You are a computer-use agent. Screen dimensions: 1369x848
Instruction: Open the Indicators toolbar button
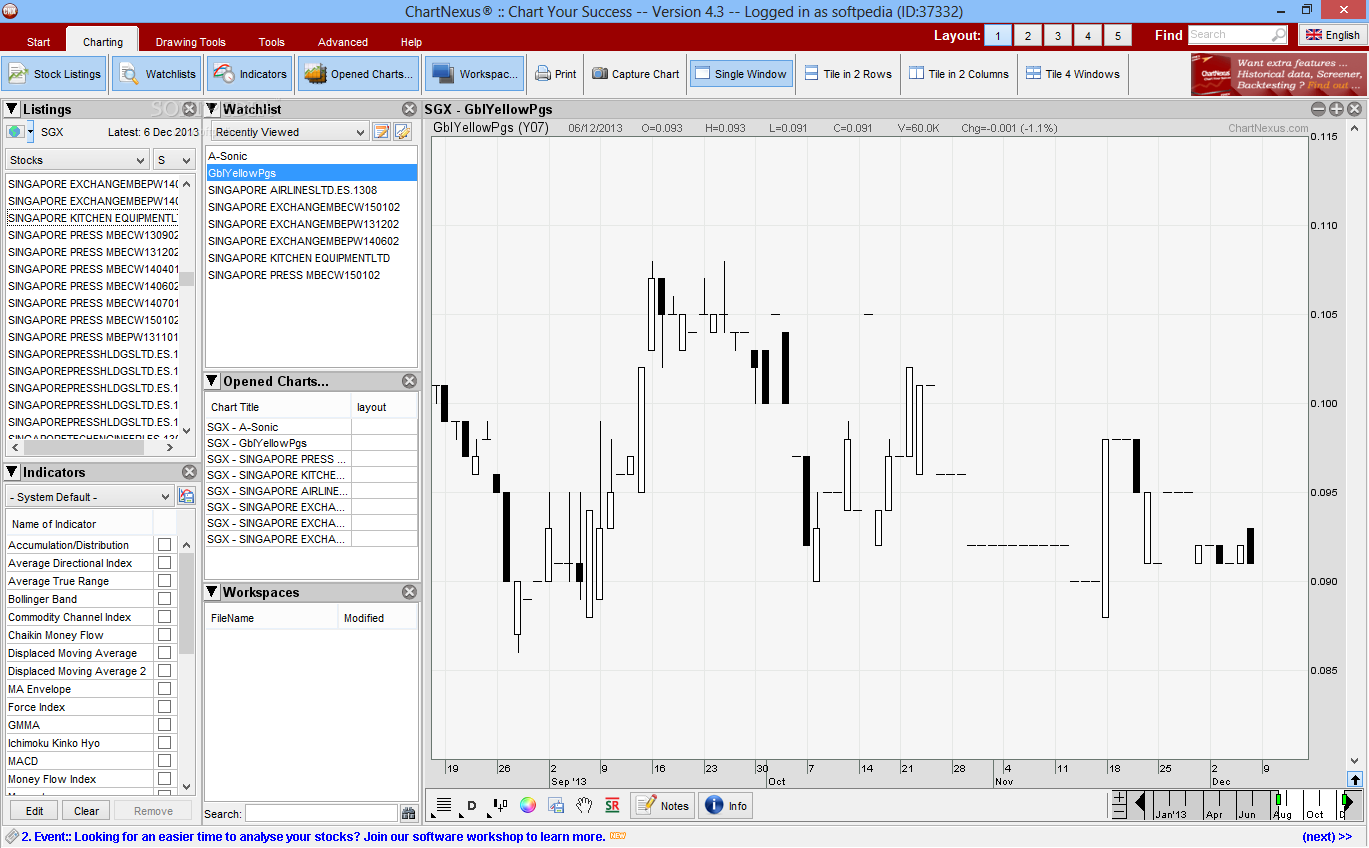pyautogui.click(x=251, y=74)
